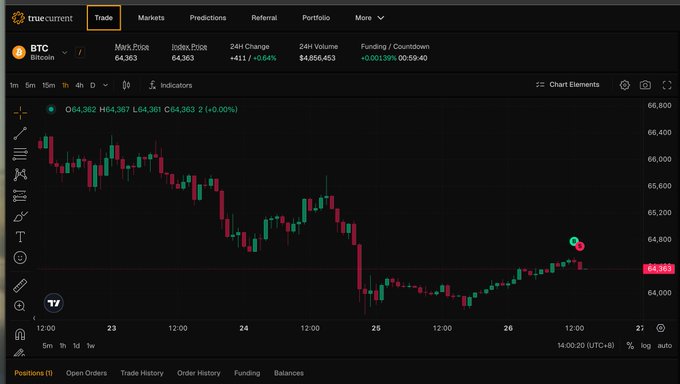Open the Indicators menu
Image resolution: width=680 pixels, height=384 pixels.
tap(170, 85)
